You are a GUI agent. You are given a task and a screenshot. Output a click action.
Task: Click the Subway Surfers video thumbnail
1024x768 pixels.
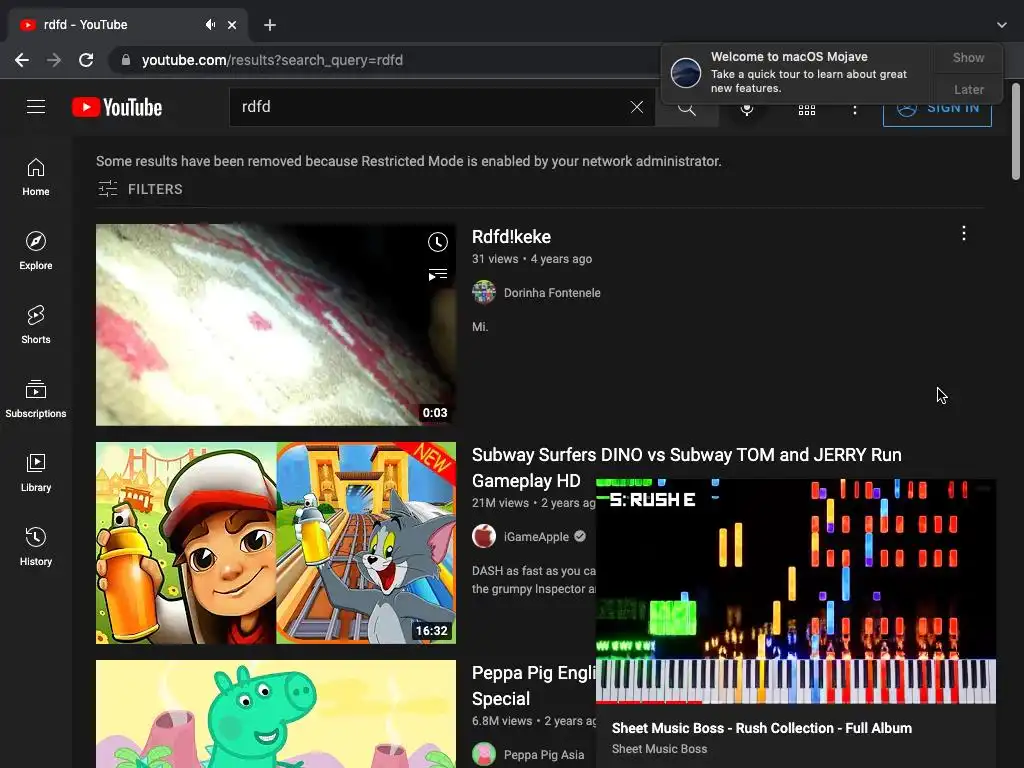pos(276,543)
